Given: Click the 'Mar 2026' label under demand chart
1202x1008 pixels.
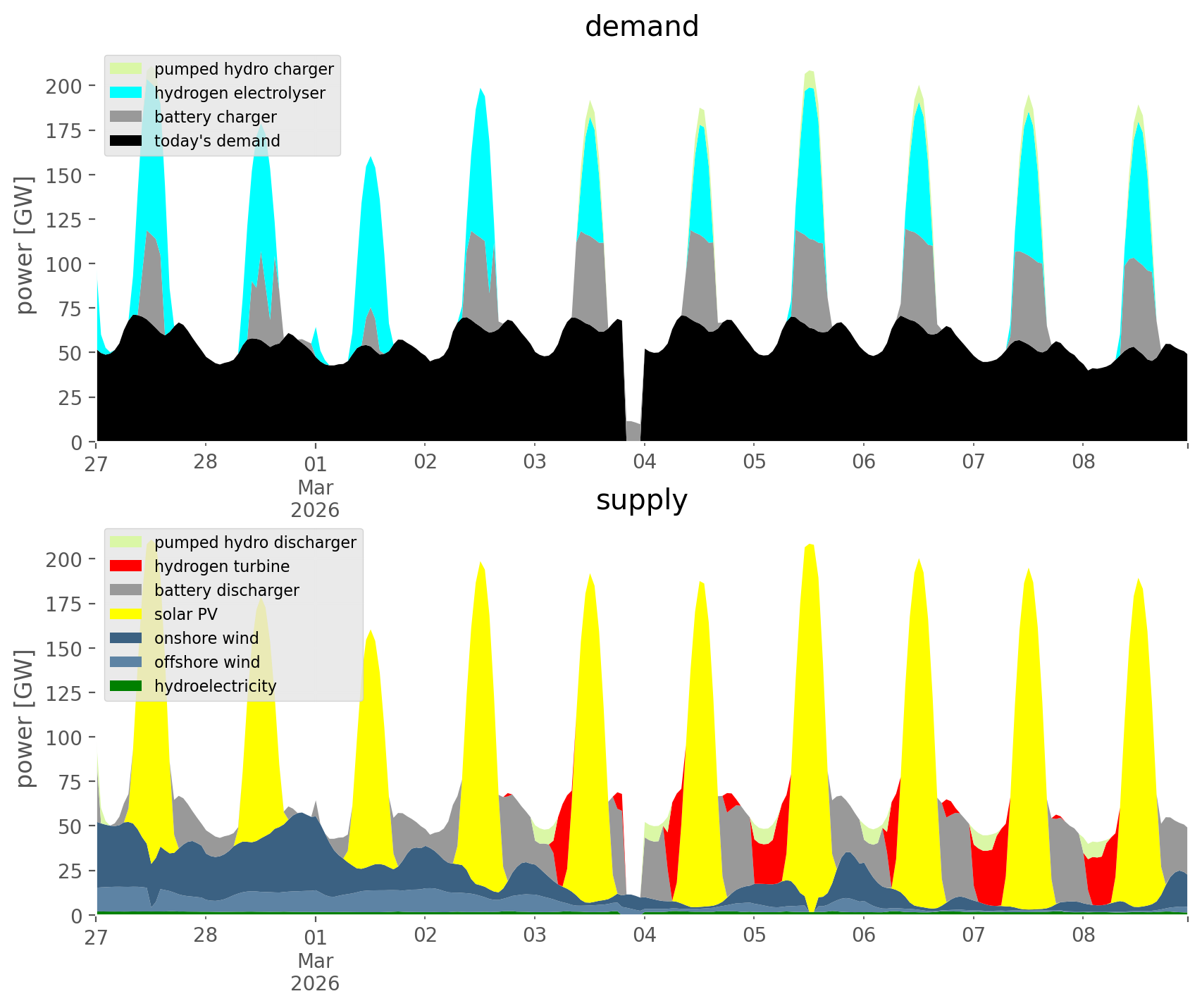Looking at the screenshot, I should tap(315, 499).
